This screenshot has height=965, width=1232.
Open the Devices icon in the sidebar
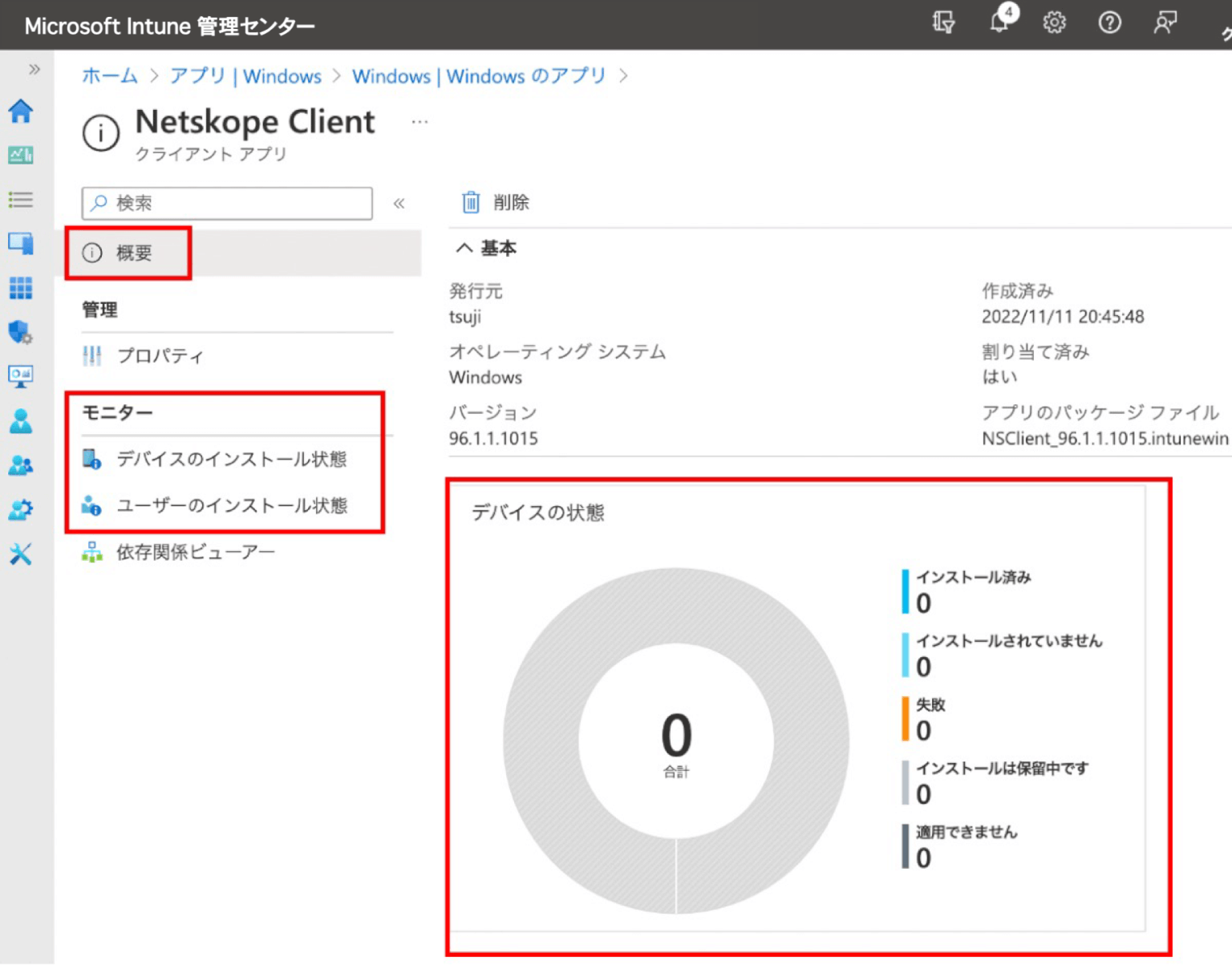tap(22, 244)
